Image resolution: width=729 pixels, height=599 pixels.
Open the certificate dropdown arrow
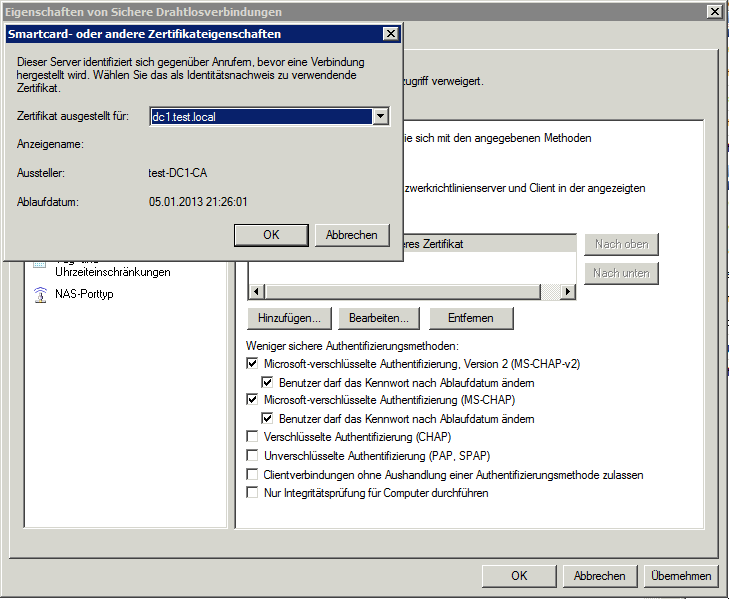tap(379, 117)
